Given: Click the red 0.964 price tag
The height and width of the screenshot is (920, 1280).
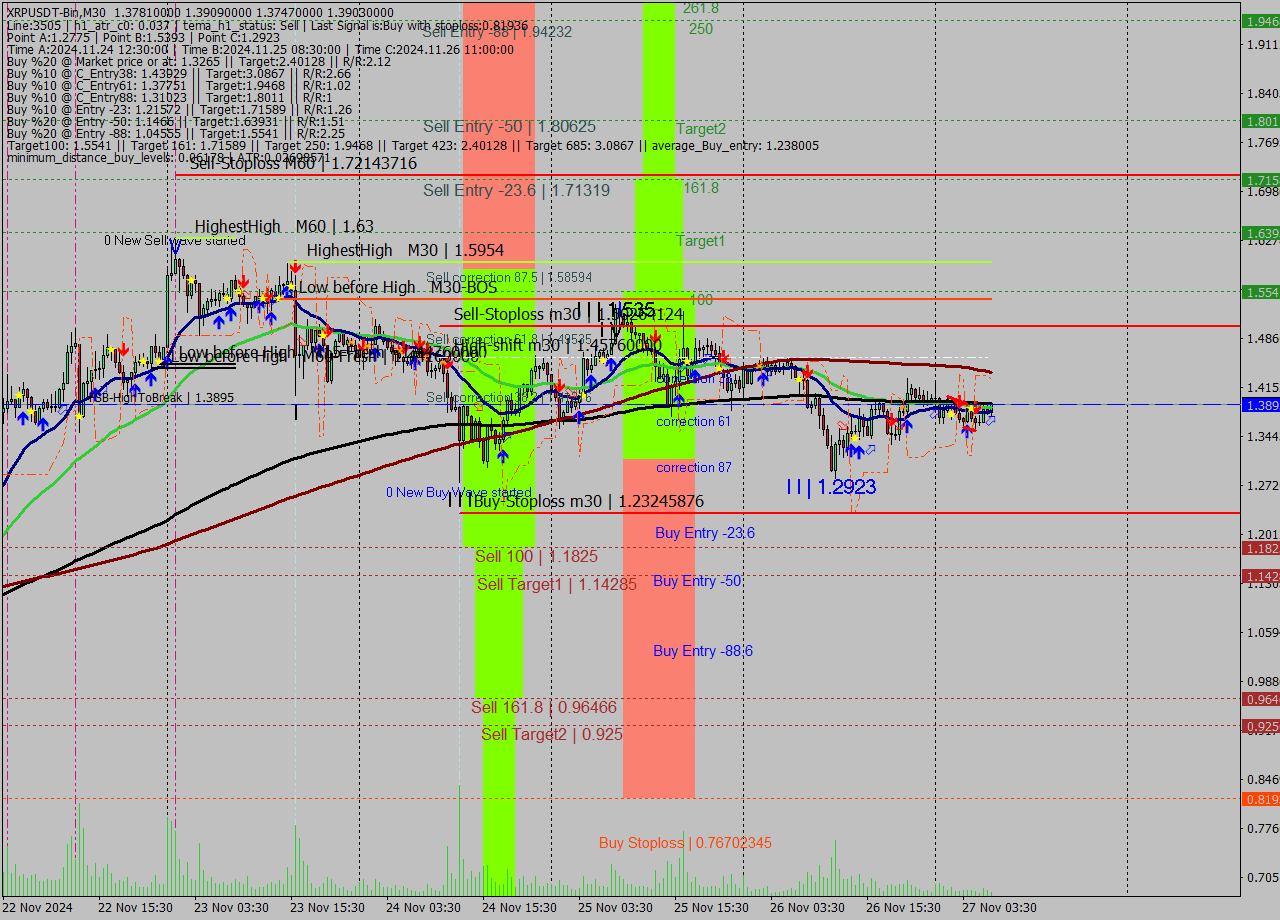Looking at the screenshot, I should (1260, 699).
